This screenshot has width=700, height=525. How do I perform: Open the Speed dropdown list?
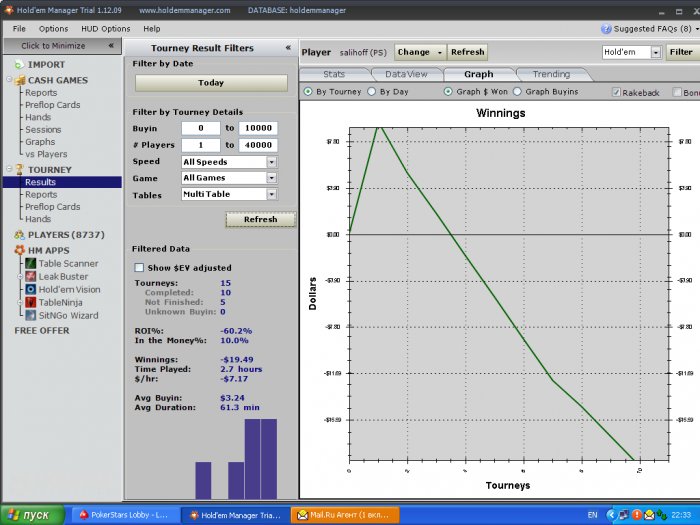click(x=271, y=161)
